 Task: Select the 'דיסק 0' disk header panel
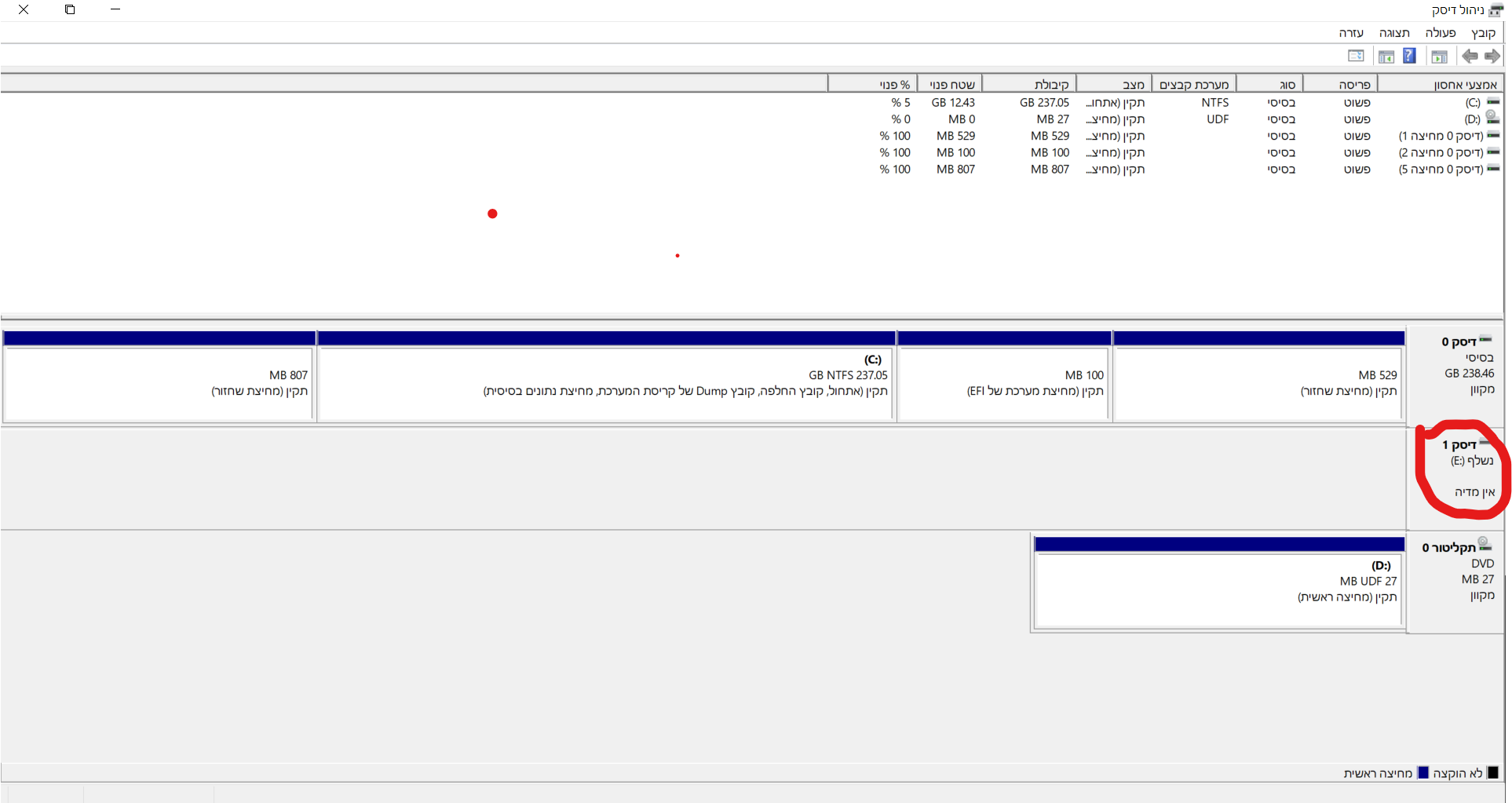pos(1455,377)
